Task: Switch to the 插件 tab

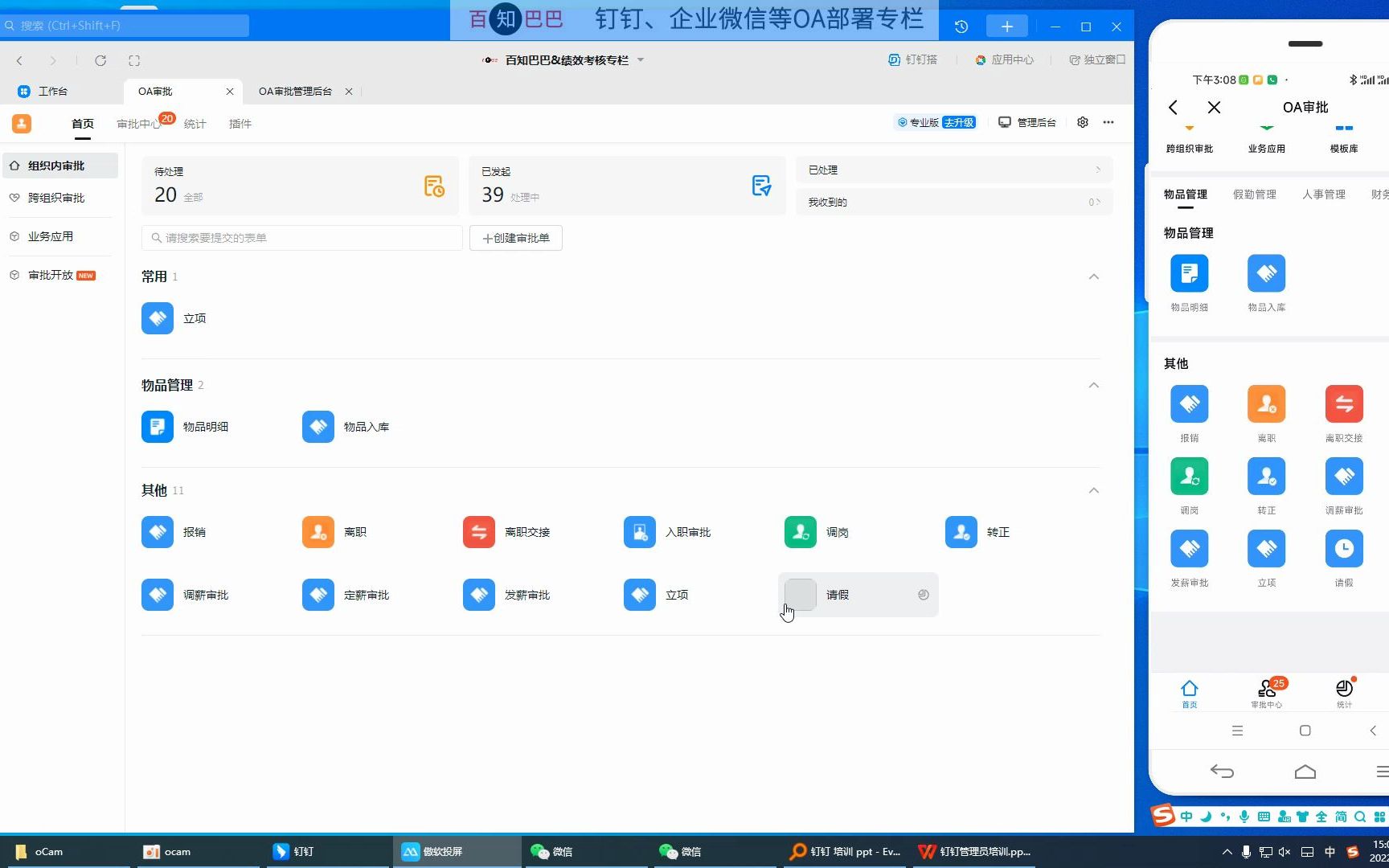Action: point(240,124)
